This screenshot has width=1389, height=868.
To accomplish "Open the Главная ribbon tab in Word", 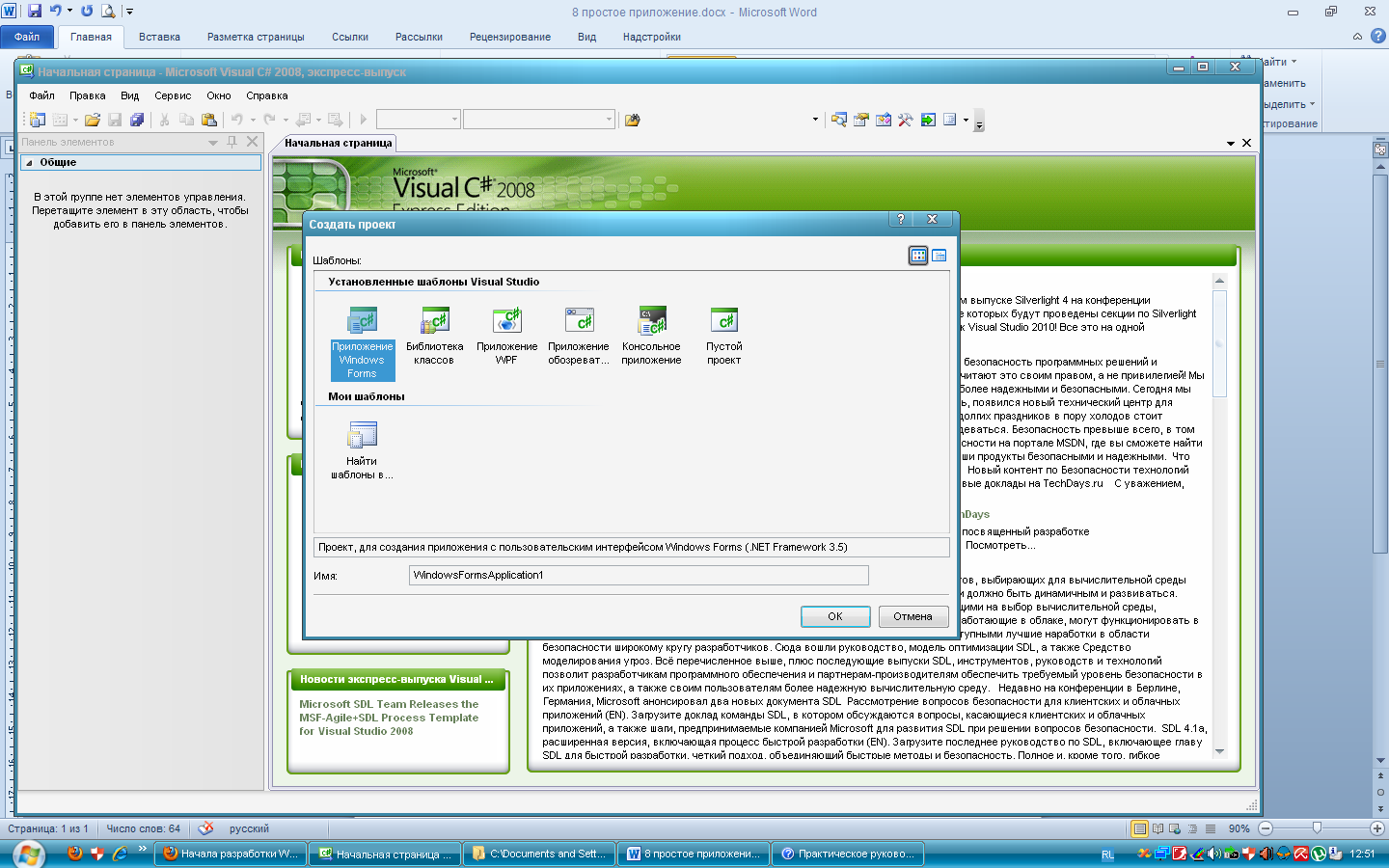I will (x=91, y=37).
